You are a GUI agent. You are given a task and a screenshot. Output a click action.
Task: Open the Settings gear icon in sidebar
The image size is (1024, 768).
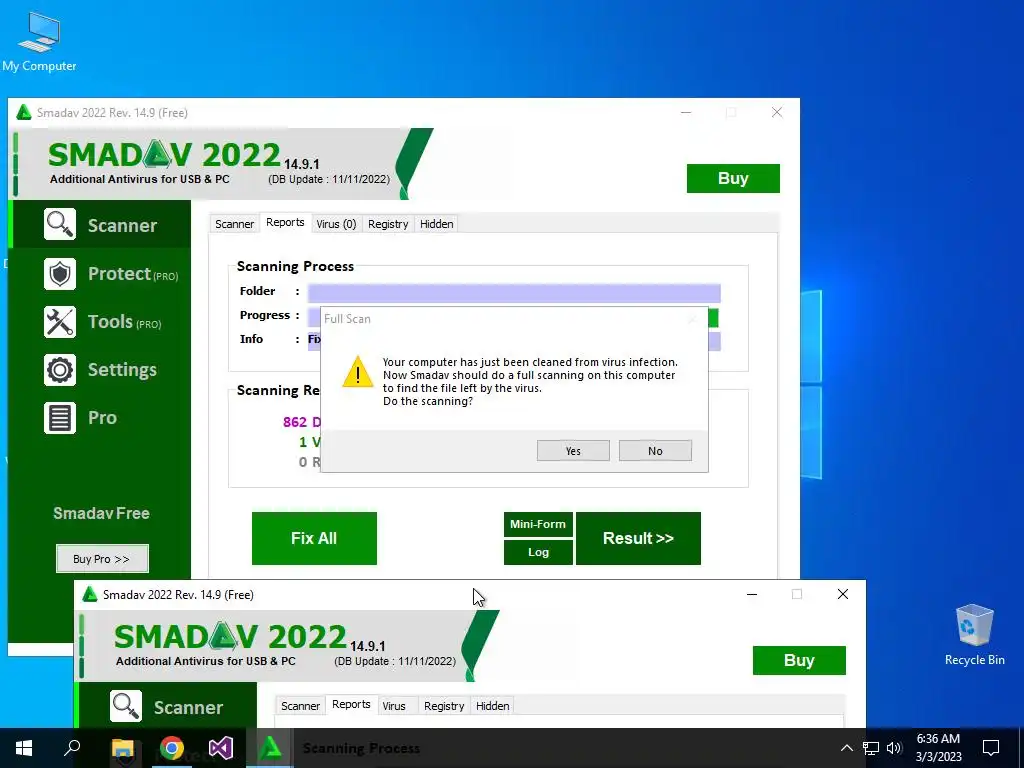point(60,370)
